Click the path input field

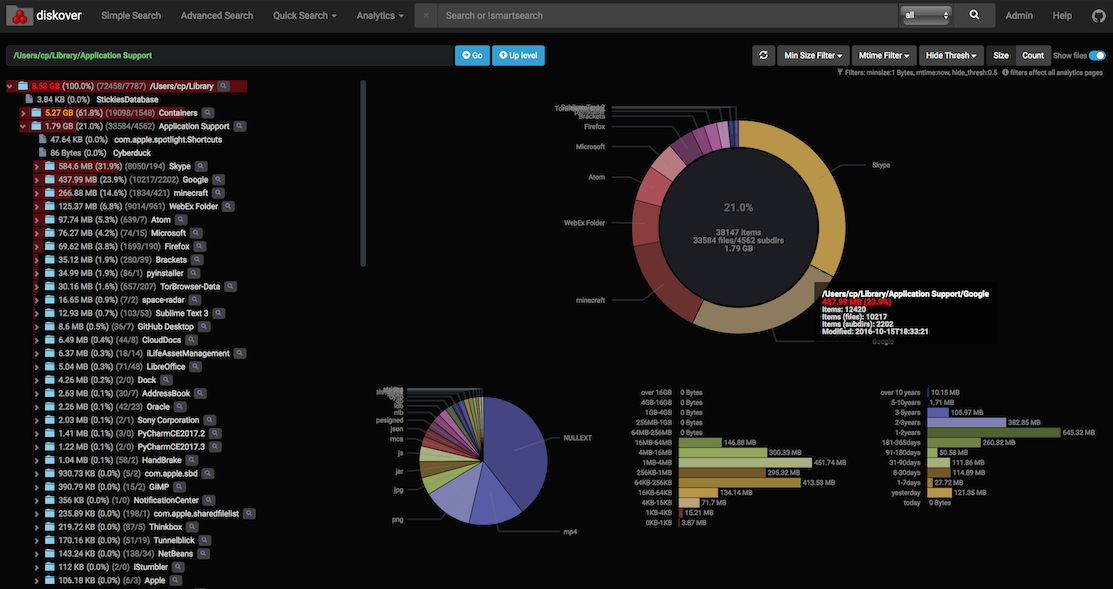click(229, 55)
